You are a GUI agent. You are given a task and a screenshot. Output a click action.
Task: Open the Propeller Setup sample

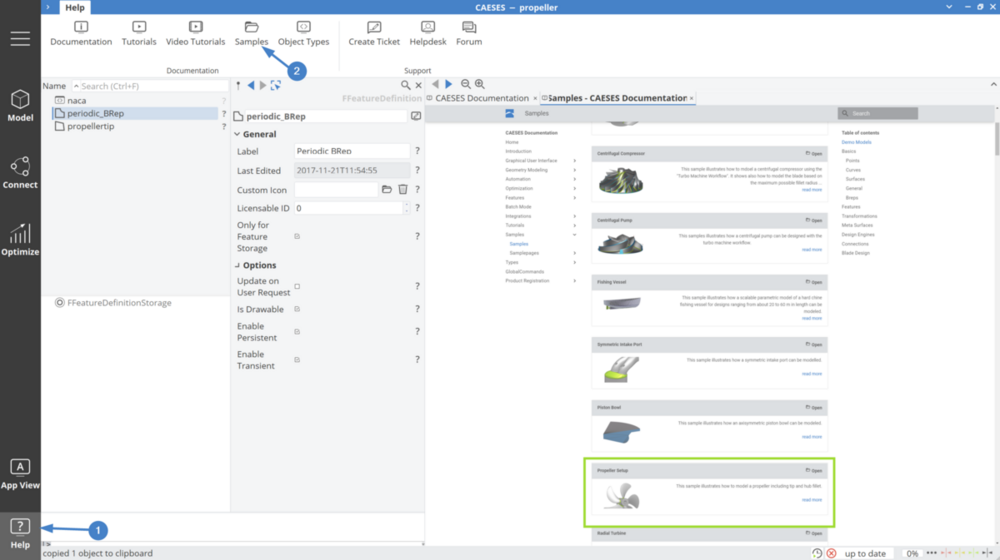(814, 471)
